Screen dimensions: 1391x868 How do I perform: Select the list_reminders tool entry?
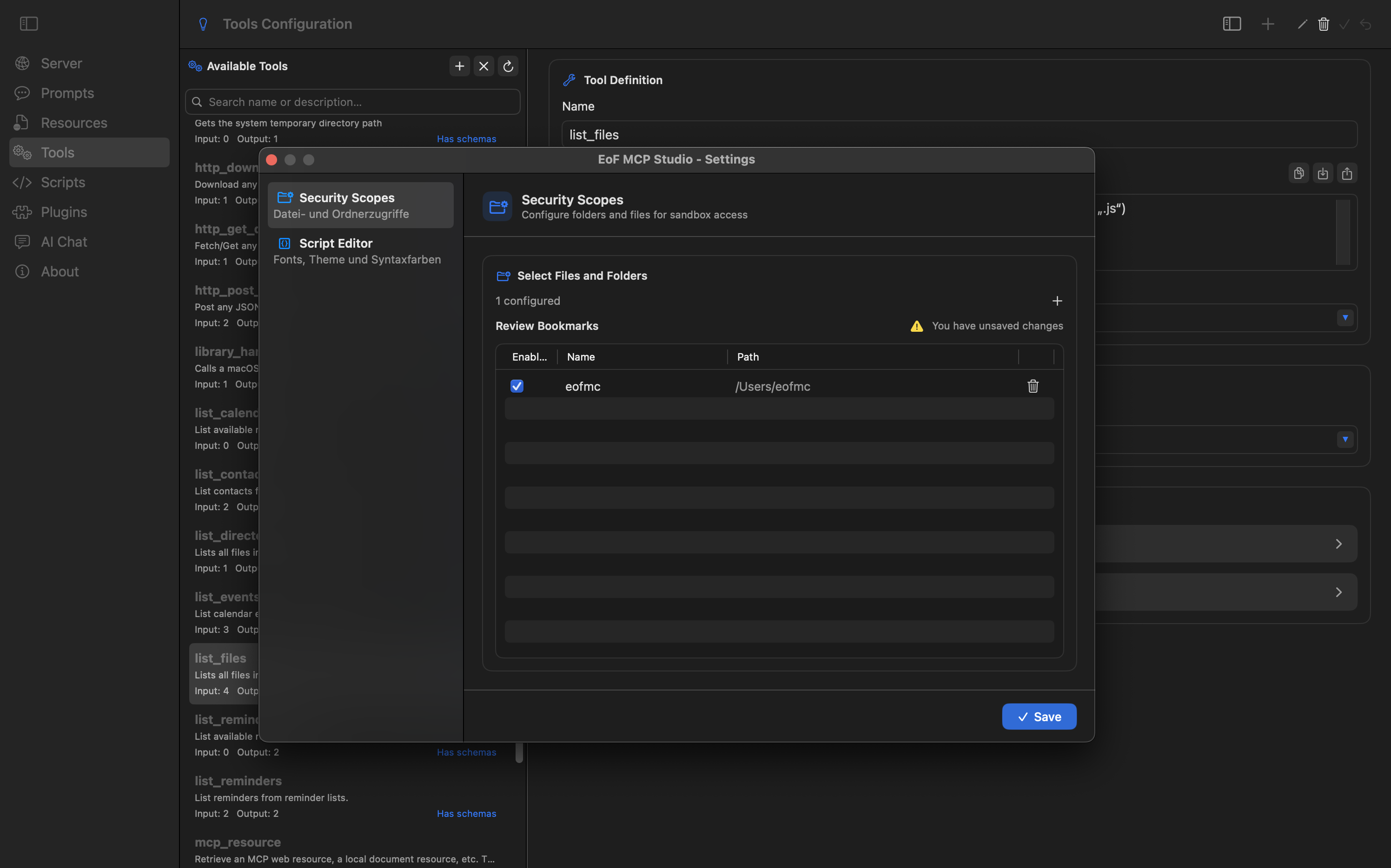click(353, 796)
